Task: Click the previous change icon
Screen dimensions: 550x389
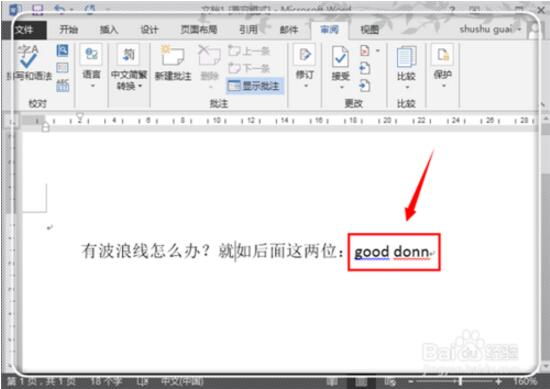Action: click(x=365, y=68)
